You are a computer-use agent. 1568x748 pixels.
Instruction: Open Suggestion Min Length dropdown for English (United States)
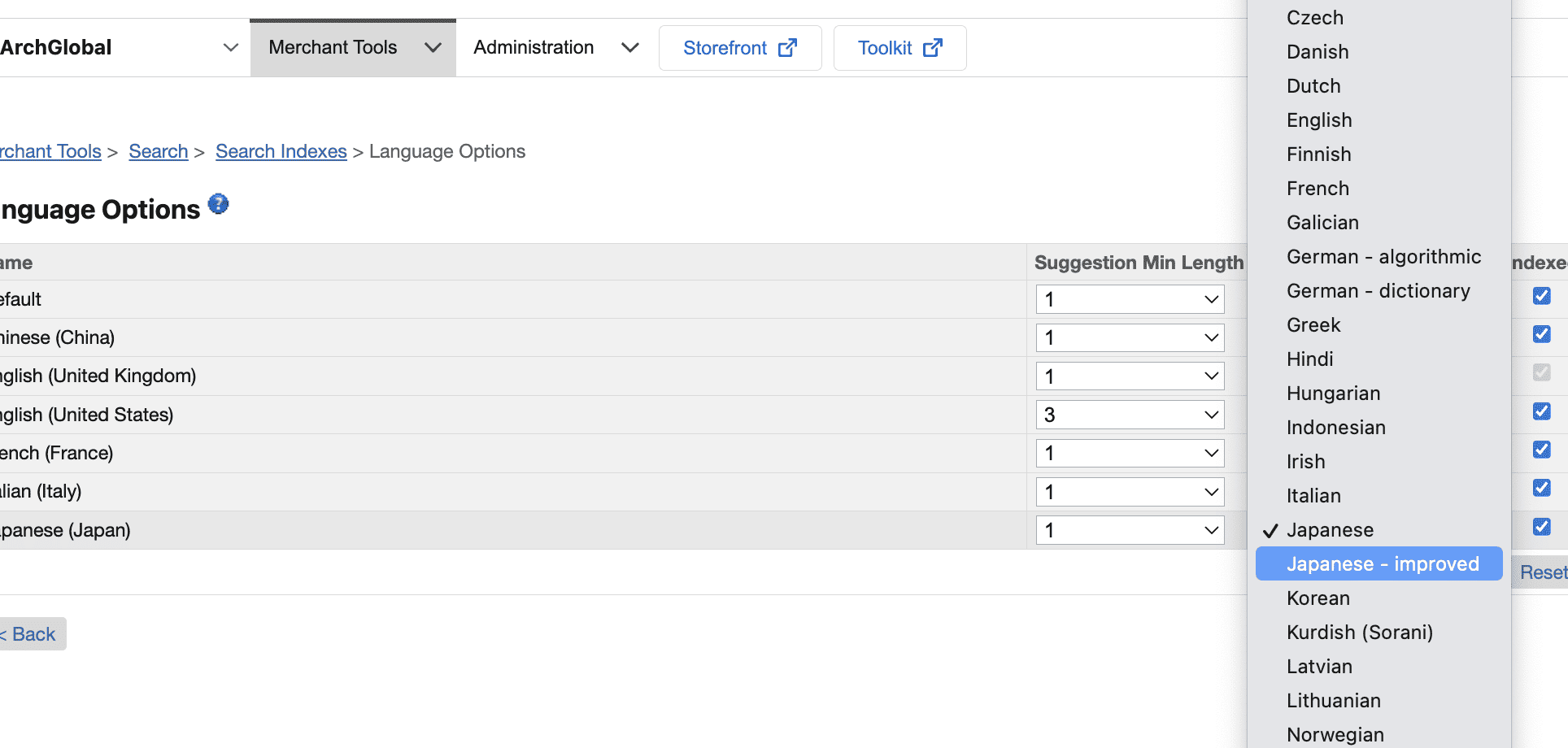[1130, 415]
